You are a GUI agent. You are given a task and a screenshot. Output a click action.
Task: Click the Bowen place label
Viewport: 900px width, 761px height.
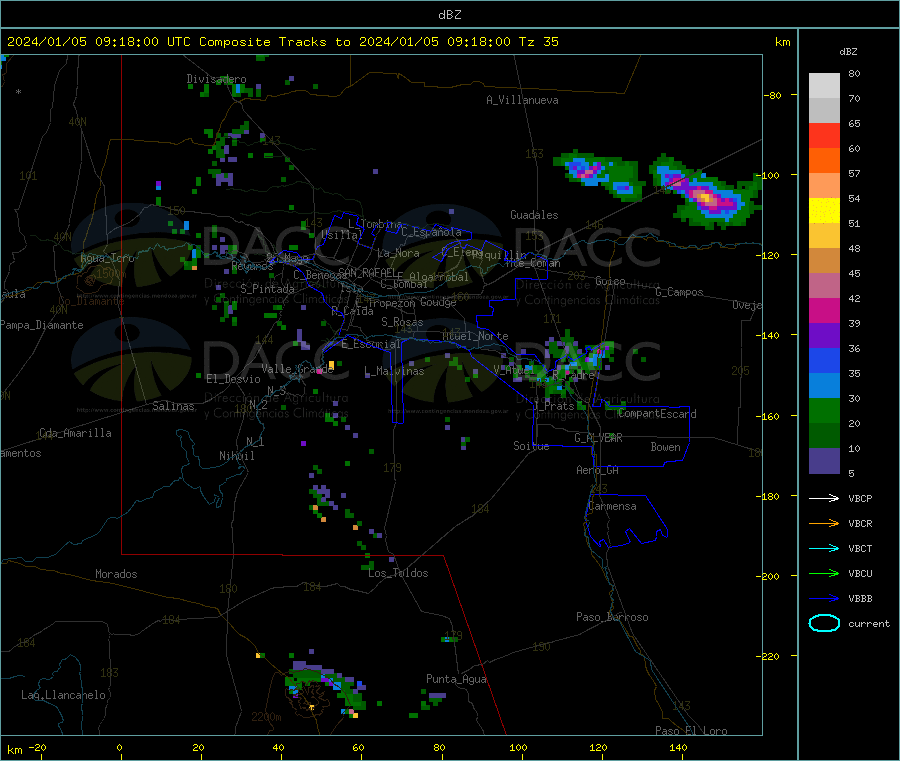coord(665,447)
